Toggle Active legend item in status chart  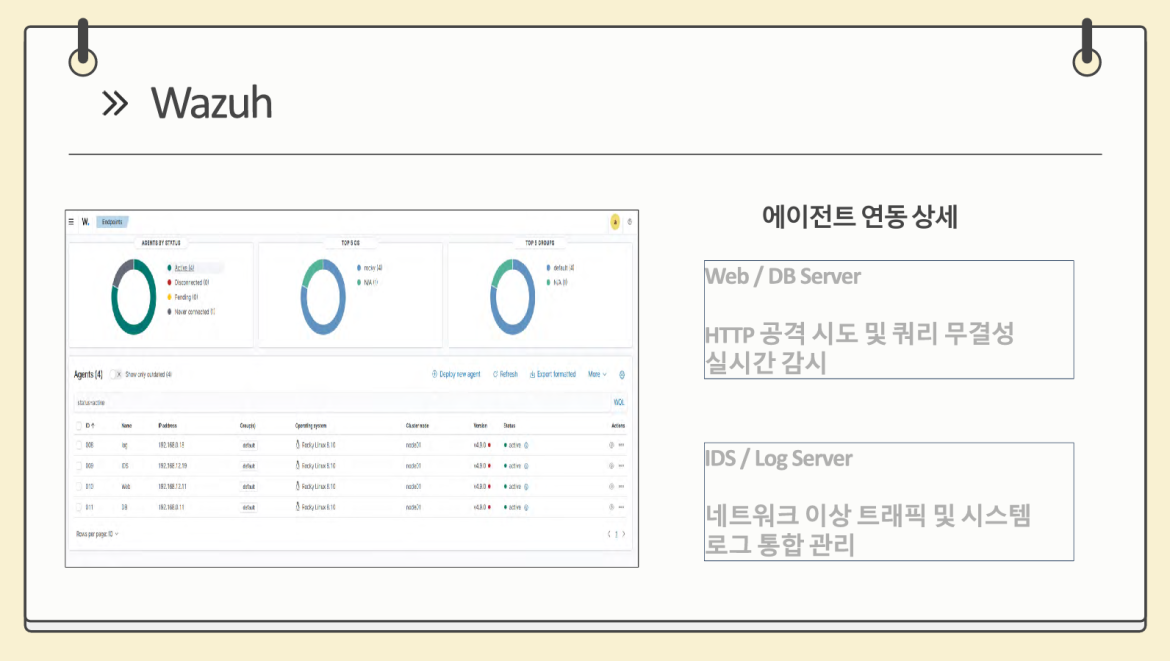click(181, 268)
